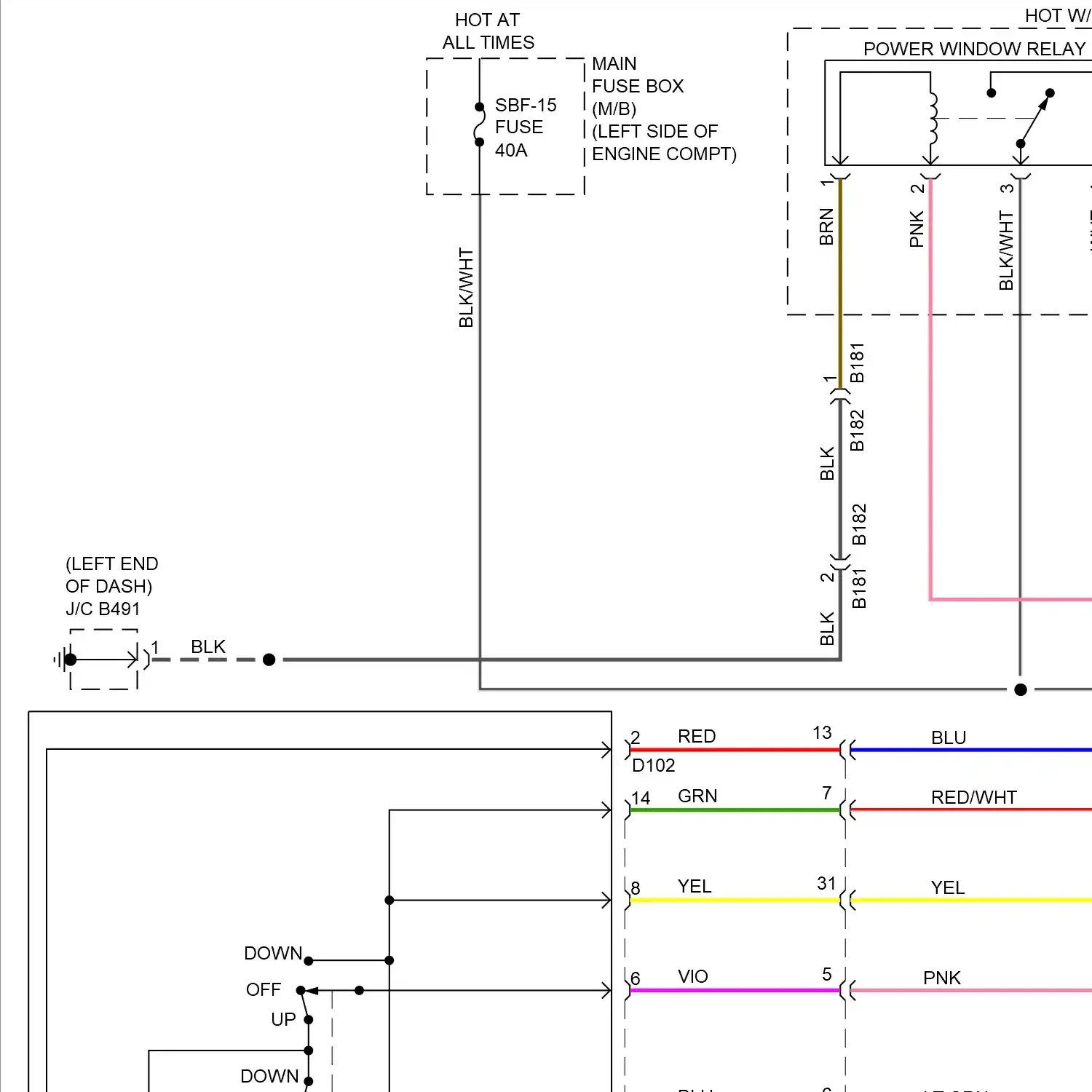Click the SBF-15 fuse symbol

click(479, 125)
